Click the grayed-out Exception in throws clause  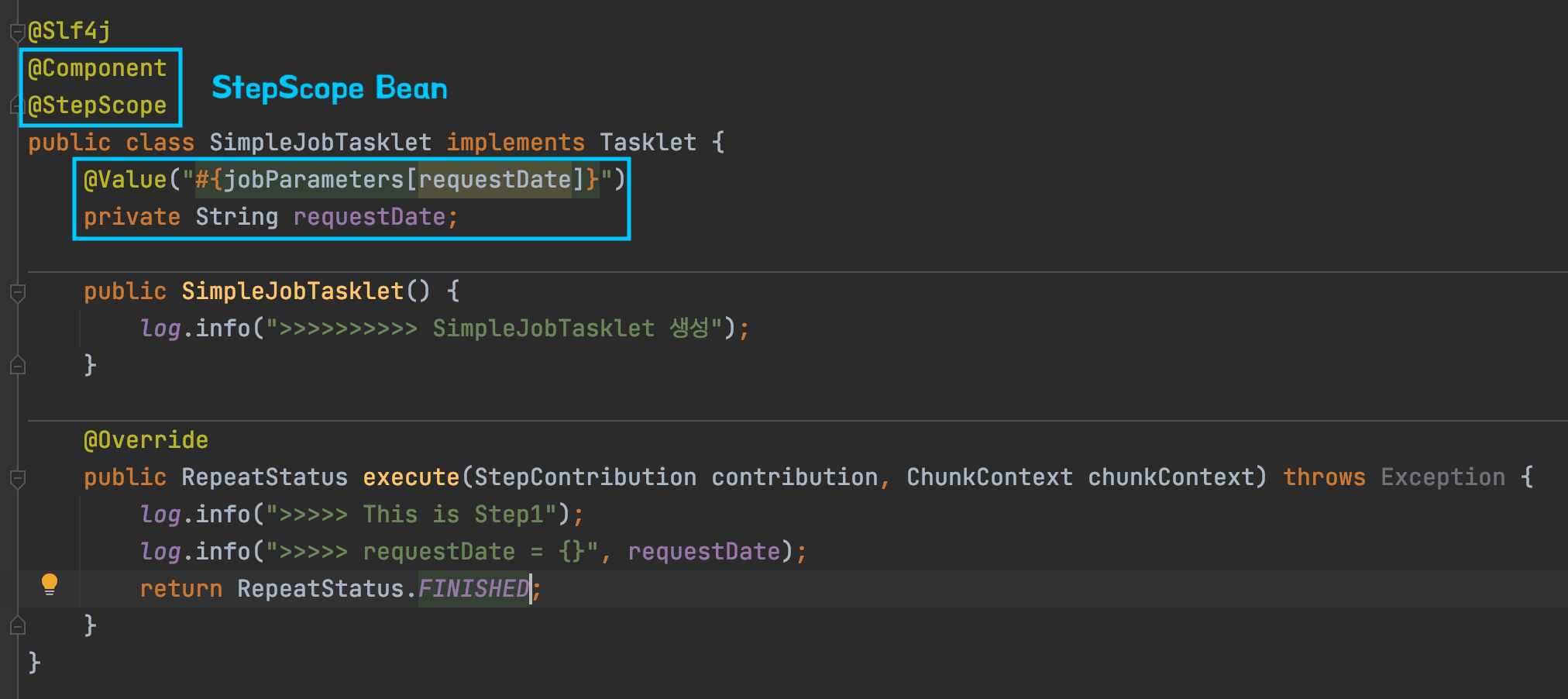[x=1442, y=477]
